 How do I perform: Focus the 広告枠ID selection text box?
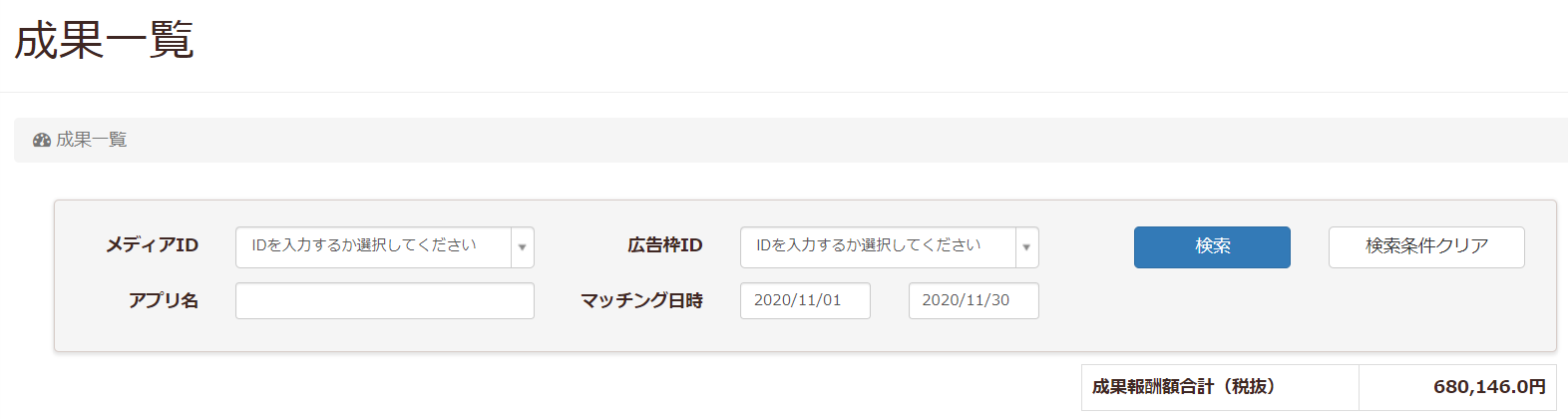click(878, 247)
